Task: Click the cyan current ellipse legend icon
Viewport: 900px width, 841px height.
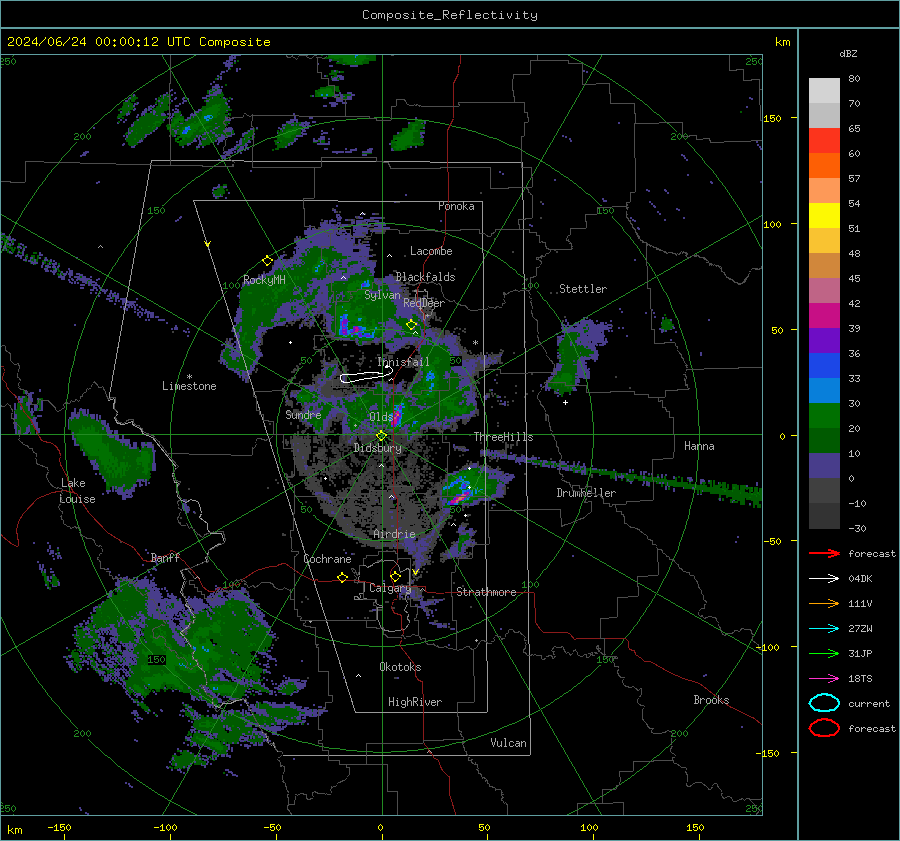Action: tap(824, 703)
